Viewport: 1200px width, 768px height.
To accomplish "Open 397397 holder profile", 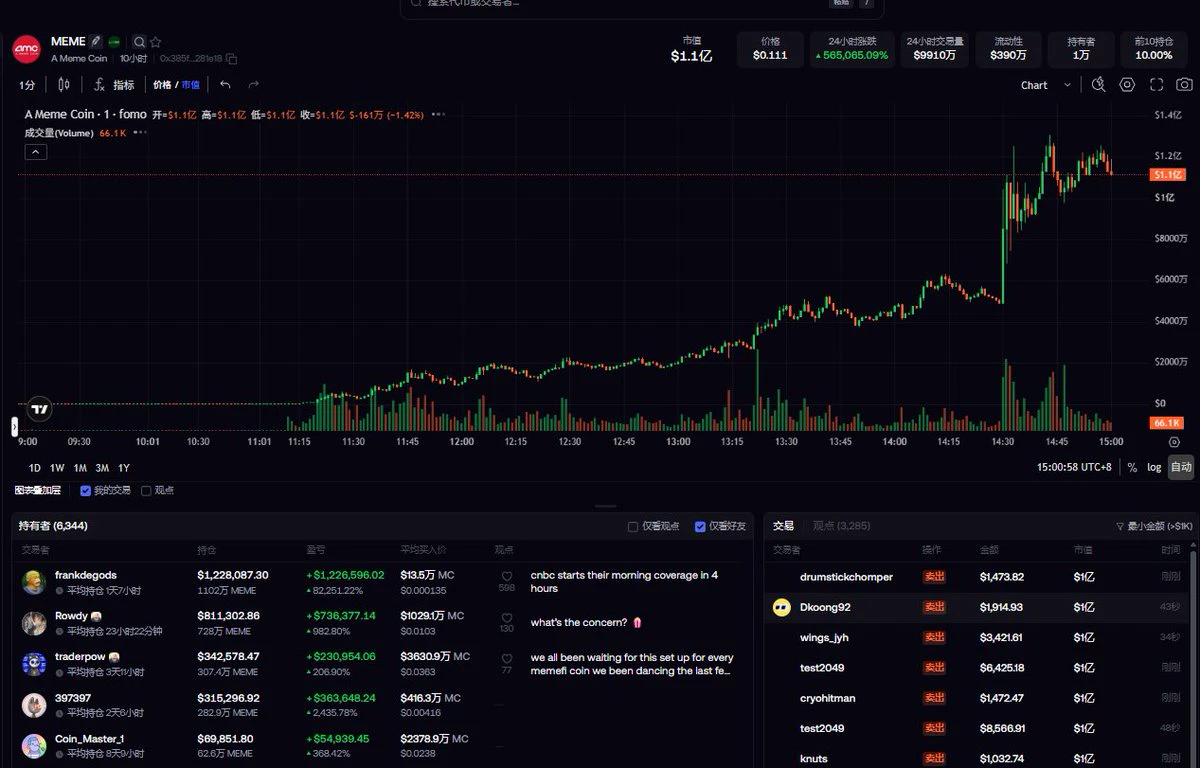I will coord(72,698).
